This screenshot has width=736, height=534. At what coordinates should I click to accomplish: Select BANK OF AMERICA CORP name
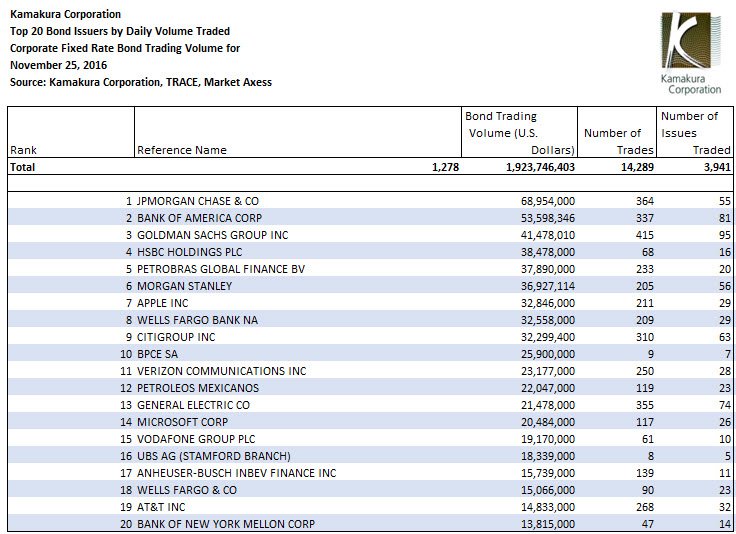point(199,218)
